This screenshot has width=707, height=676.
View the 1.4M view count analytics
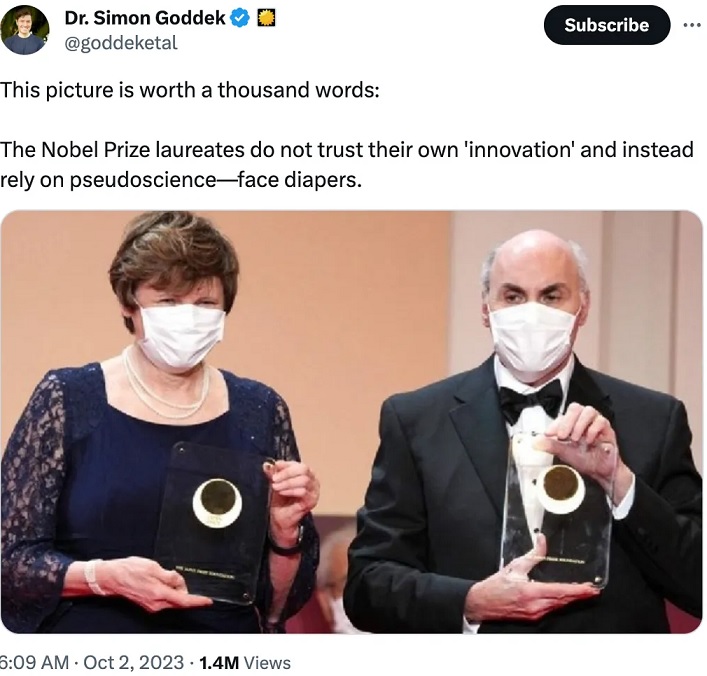pyautogui.click(x=219, y=663)
